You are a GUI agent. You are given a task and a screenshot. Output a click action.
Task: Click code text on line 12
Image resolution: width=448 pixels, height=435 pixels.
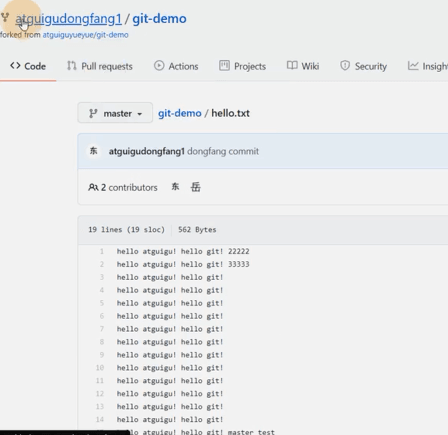tap(170, 394)
